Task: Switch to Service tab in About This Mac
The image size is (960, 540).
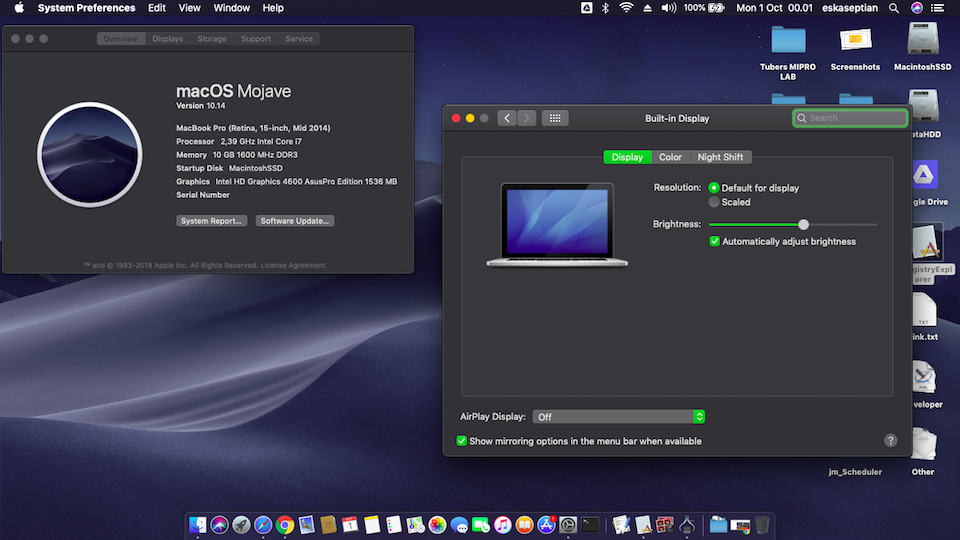Action: pyautogui.click(x=299, y=39)
